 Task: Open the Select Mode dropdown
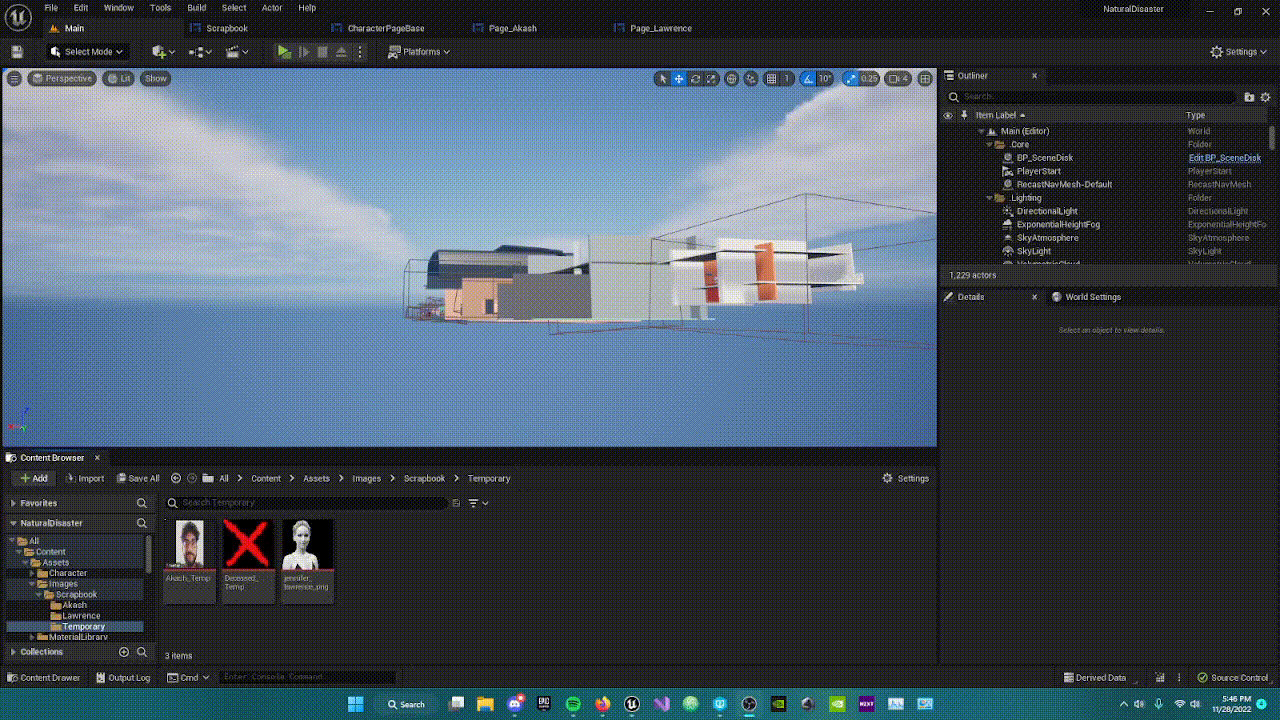click(x=87, y=52)
